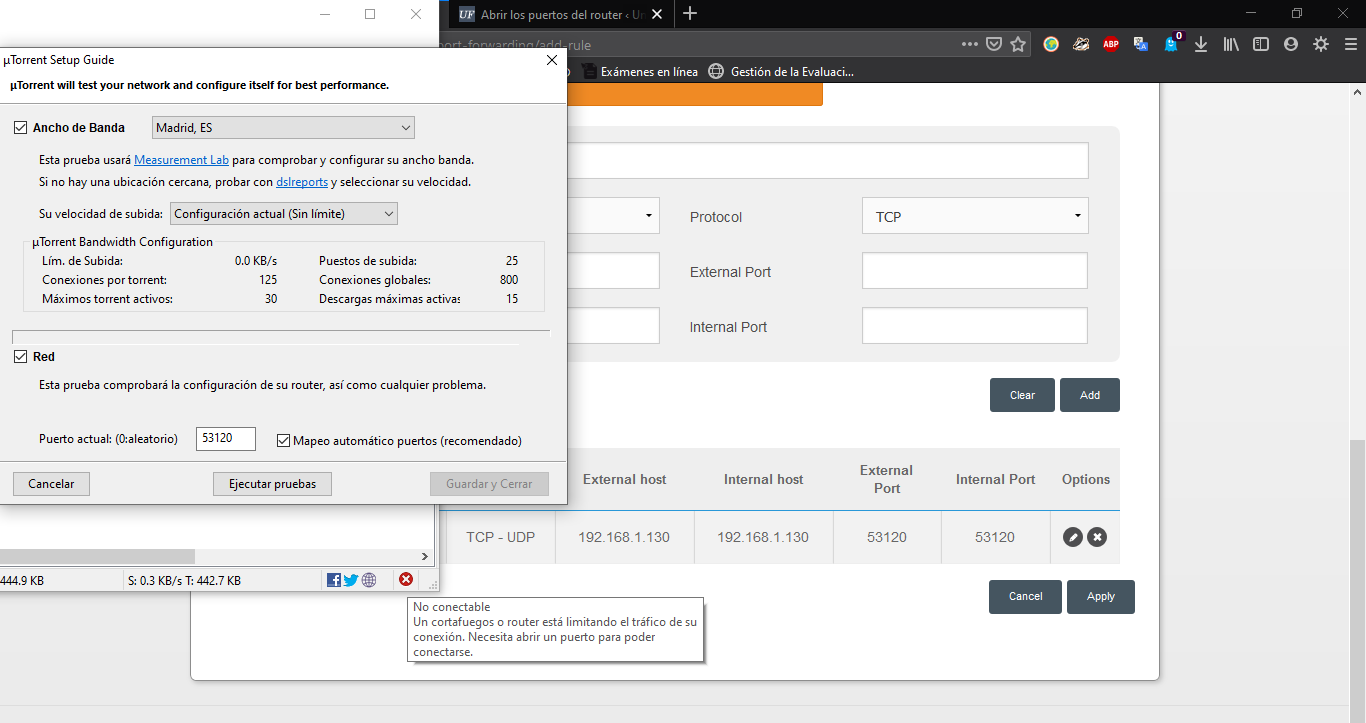Open the Protocol TCP dropdown
The image size is (1366, 723).
[x=975, y=216]
